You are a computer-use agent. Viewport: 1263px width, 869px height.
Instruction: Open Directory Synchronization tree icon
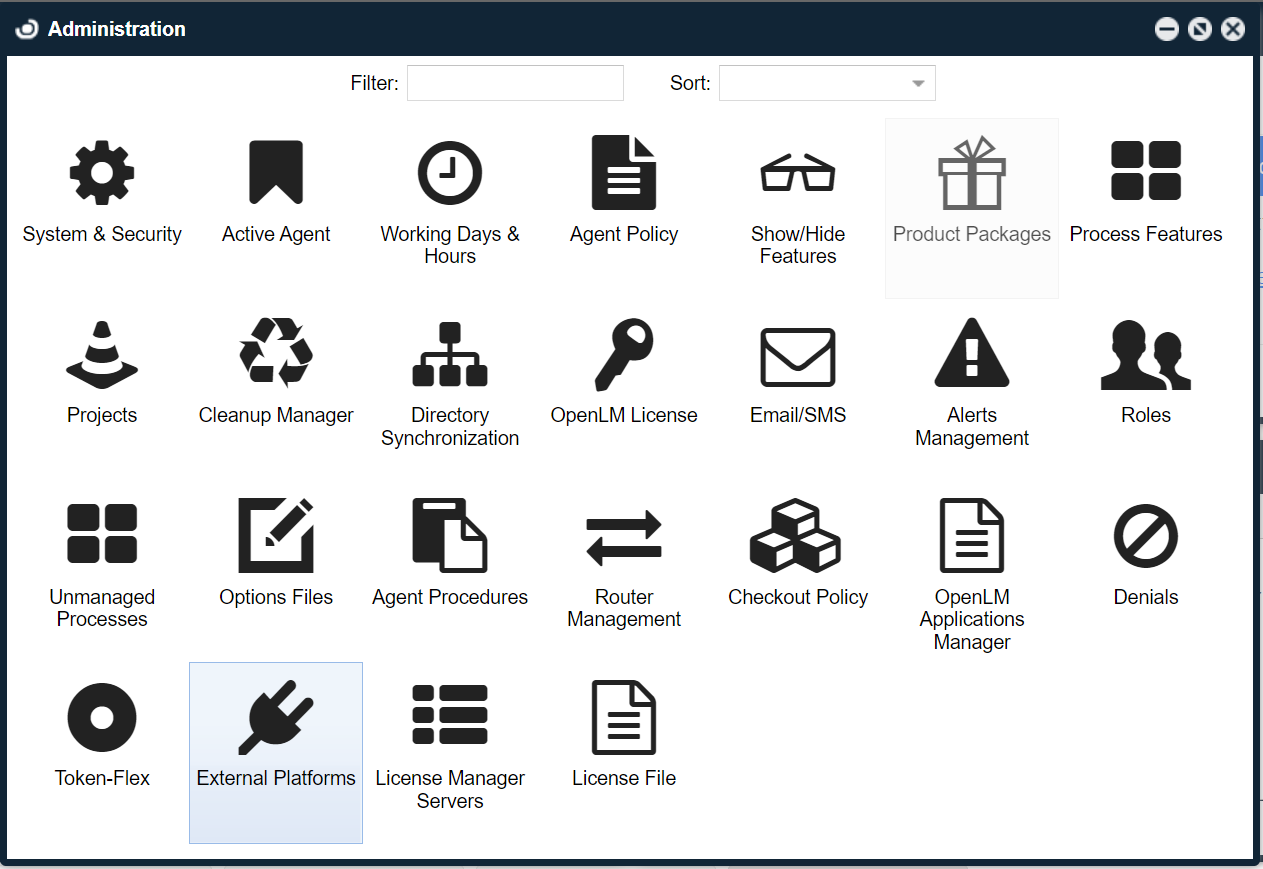pyautogui.click(x=450, y=354)
